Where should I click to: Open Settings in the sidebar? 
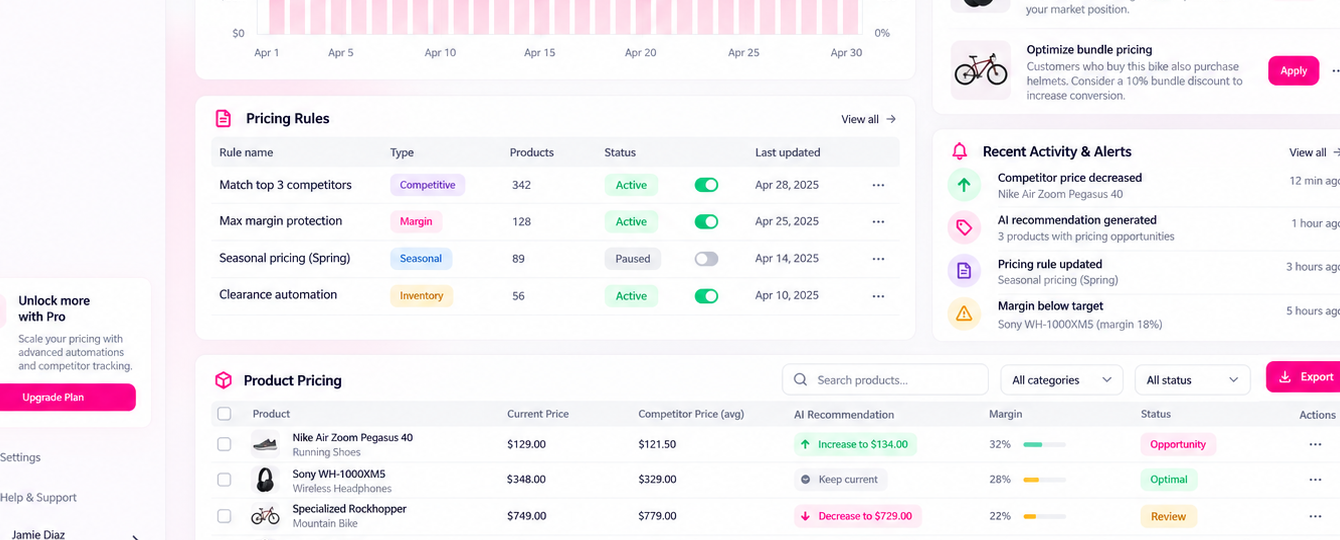pos(20,458)
